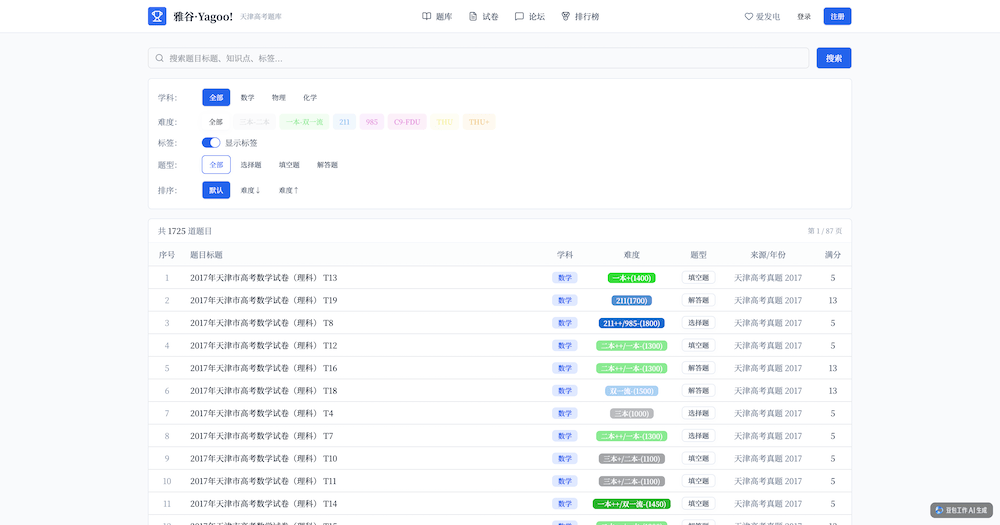Filter question type by 填空题
Image resolution: width=1000 pixels, height=525 pixels.
[x=289, y=165]
